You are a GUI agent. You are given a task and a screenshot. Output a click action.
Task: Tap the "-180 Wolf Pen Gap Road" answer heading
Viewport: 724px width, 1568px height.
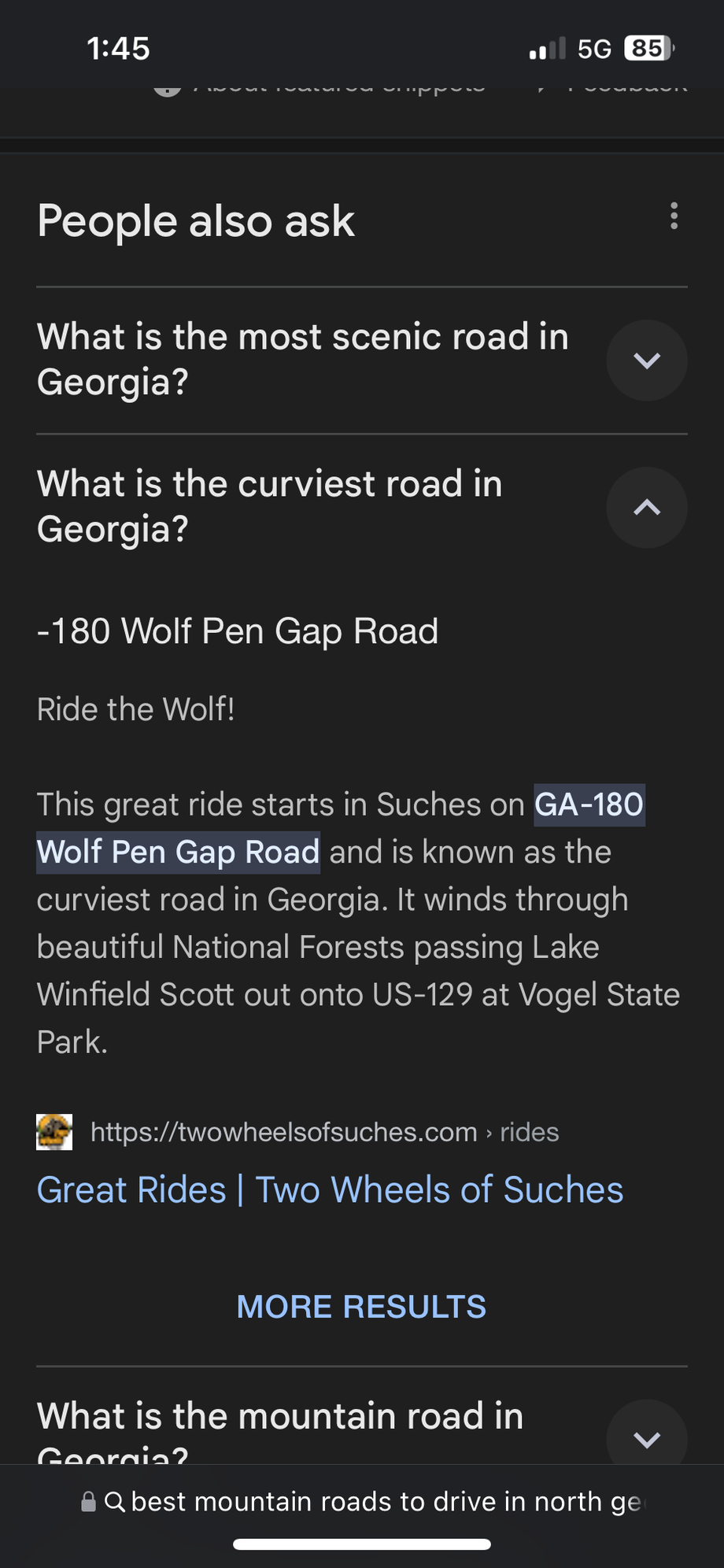(x=238, y=631)
